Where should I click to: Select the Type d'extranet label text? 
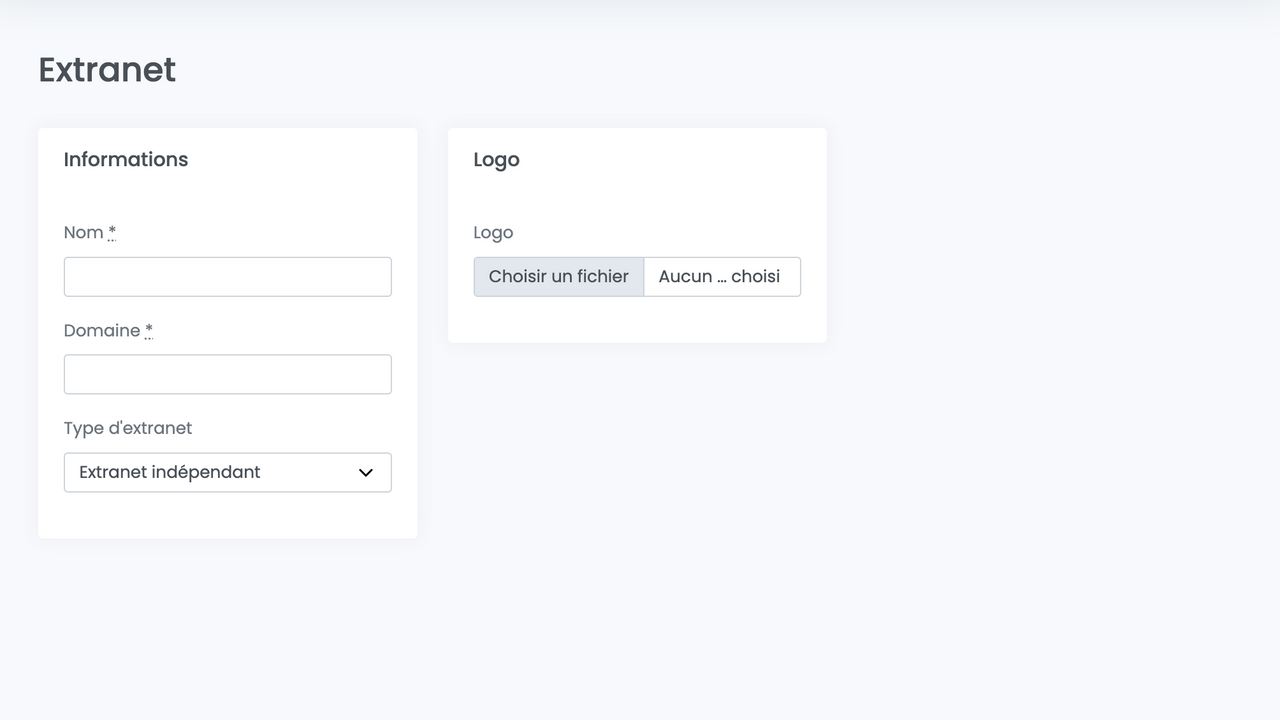[x=127, y=428]
